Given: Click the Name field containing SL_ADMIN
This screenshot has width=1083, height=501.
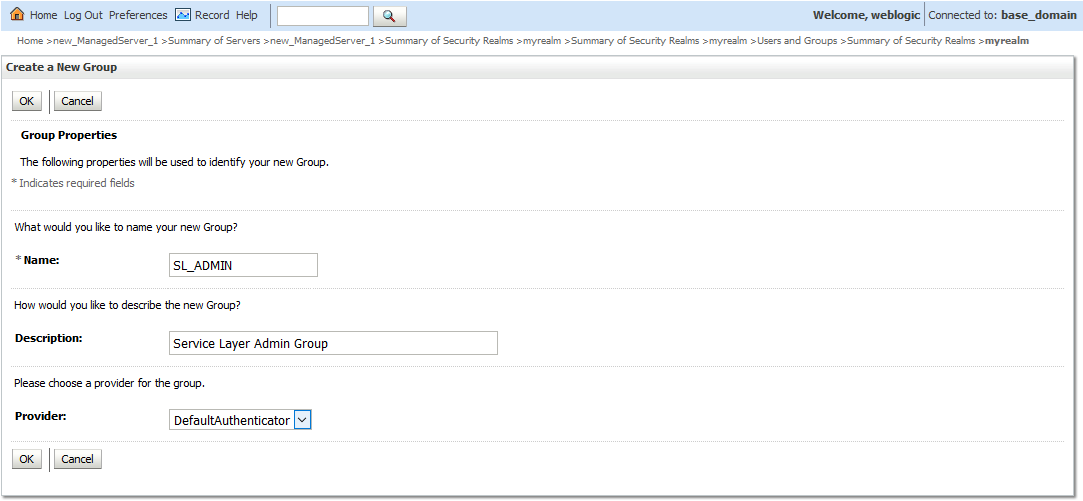Looking at the screenshot, I should click(x=243, y=265).
